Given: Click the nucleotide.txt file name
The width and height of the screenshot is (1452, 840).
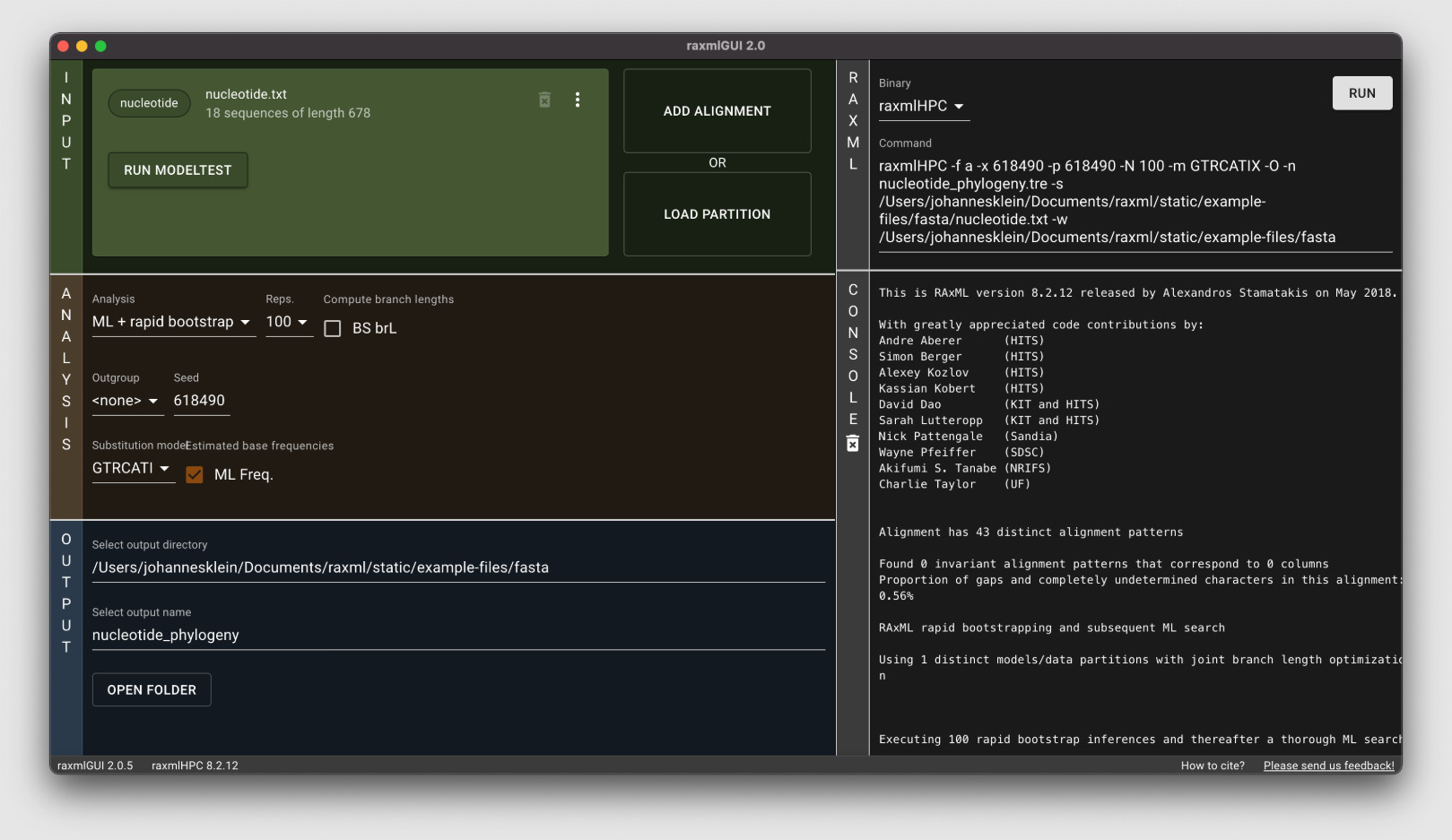Looking at the screenshot, I should [x=246, y=94].
